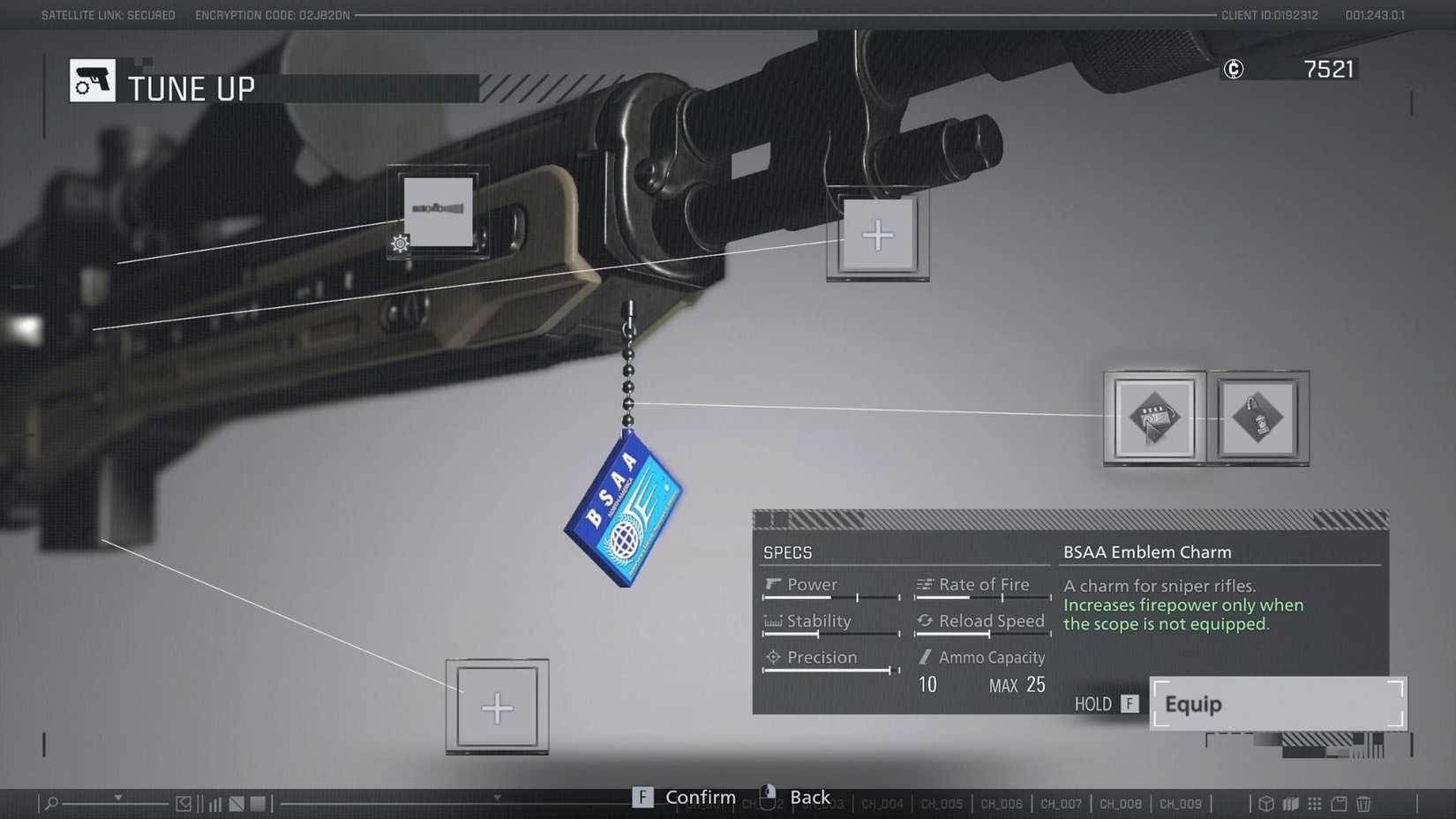Click the Precision stat bar
This screenshot has width=1456, height=819.
(x=830, y=671)
